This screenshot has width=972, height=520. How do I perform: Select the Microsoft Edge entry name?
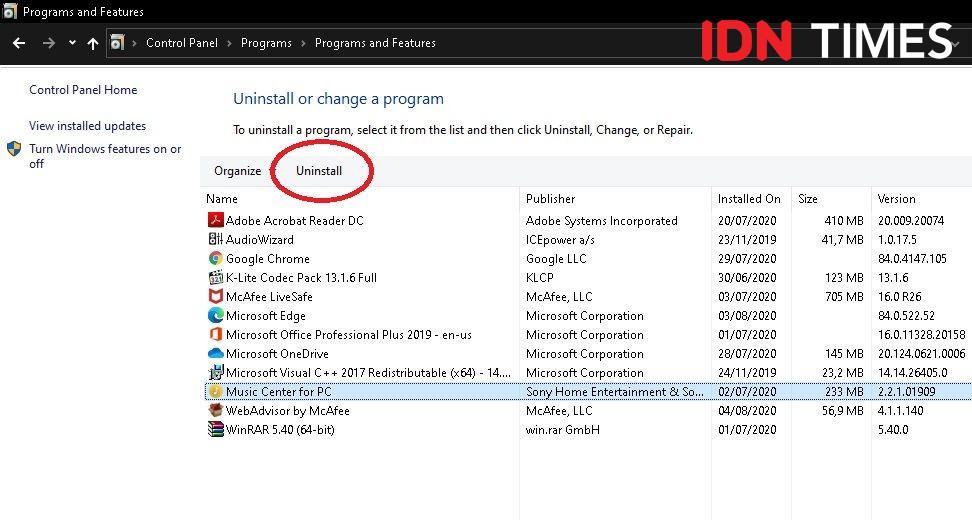(x=266, y=316)
